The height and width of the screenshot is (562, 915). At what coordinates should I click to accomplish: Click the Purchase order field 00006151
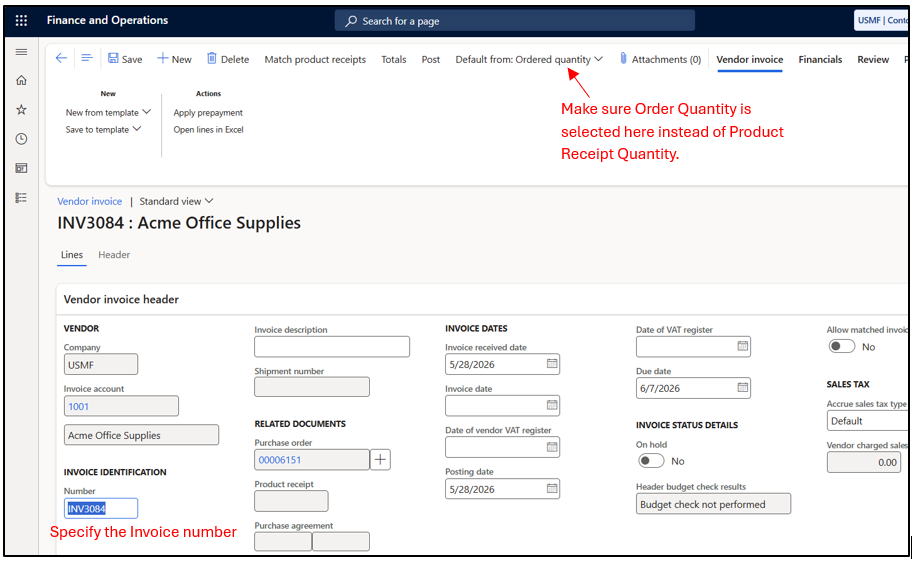312,459
